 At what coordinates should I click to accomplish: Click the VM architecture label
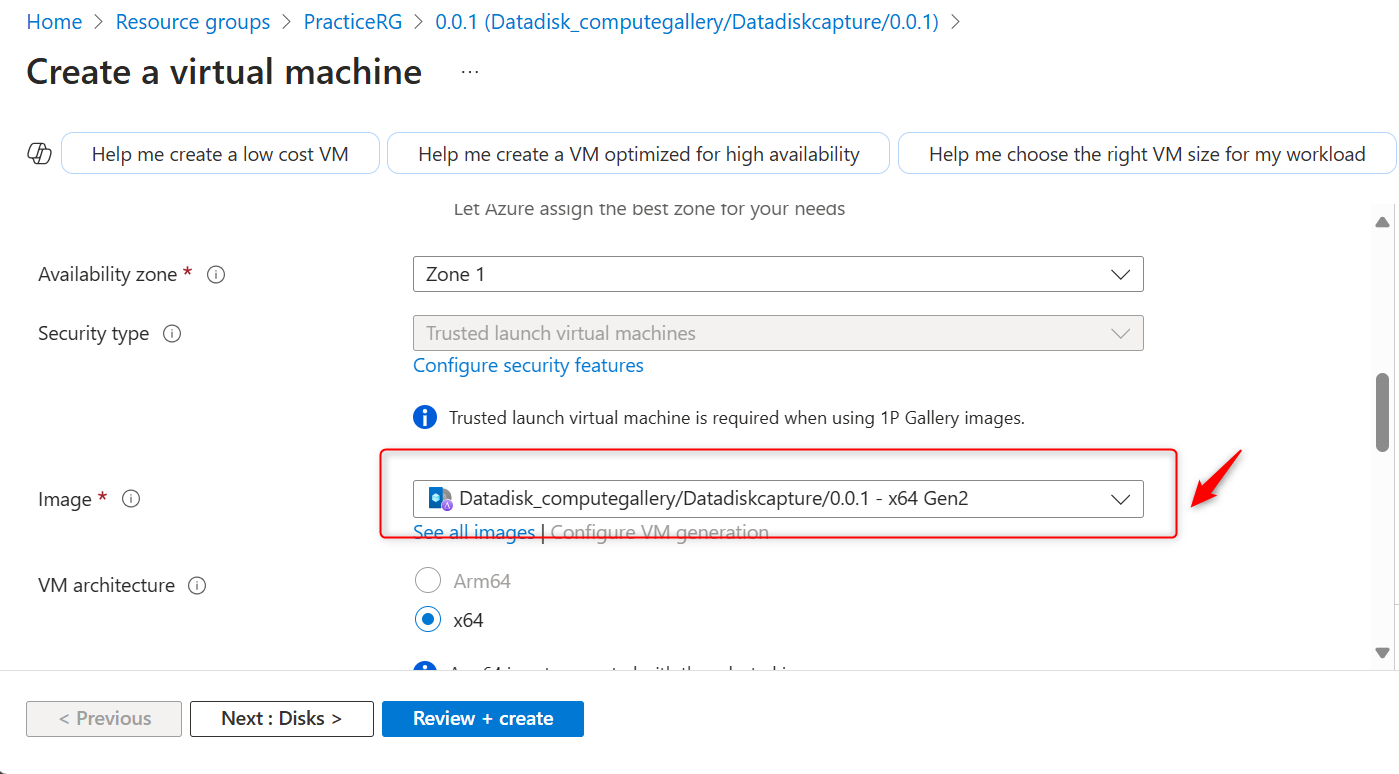[x=106, y=586]
